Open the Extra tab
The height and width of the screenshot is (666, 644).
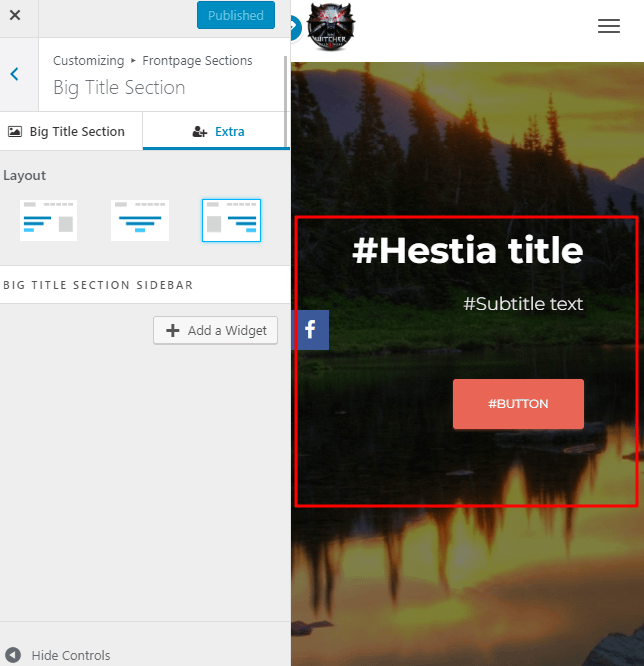[217, 131]
